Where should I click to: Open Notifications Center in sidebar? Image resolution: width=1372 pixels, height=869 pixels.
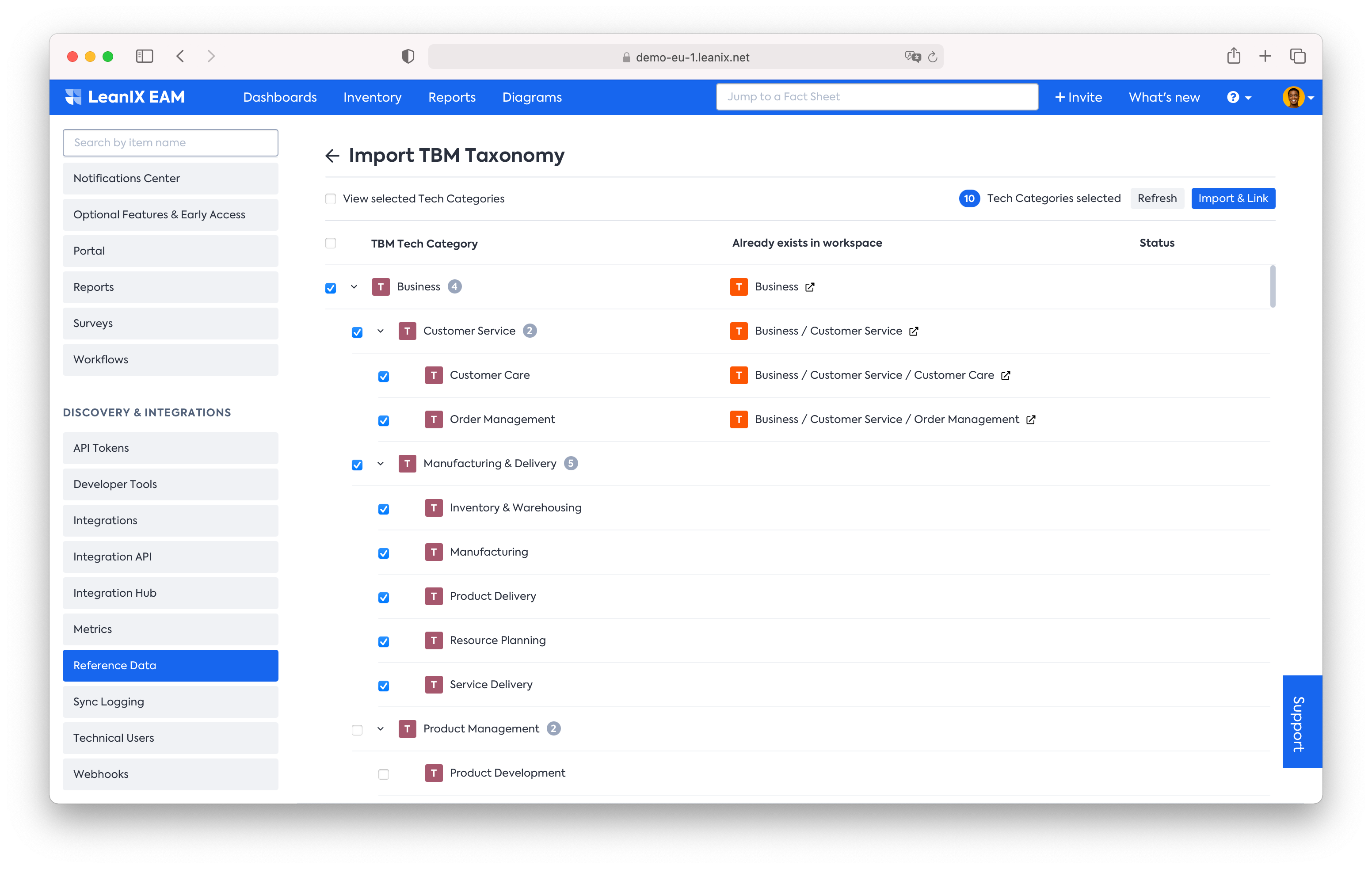pyautogui.click(x=170, y=179)
